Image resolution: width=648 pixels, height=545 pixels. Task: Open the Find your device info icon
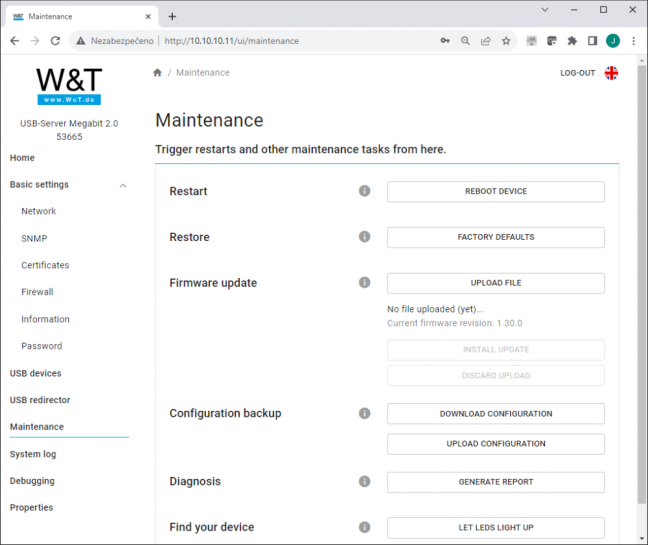point(364,527)
